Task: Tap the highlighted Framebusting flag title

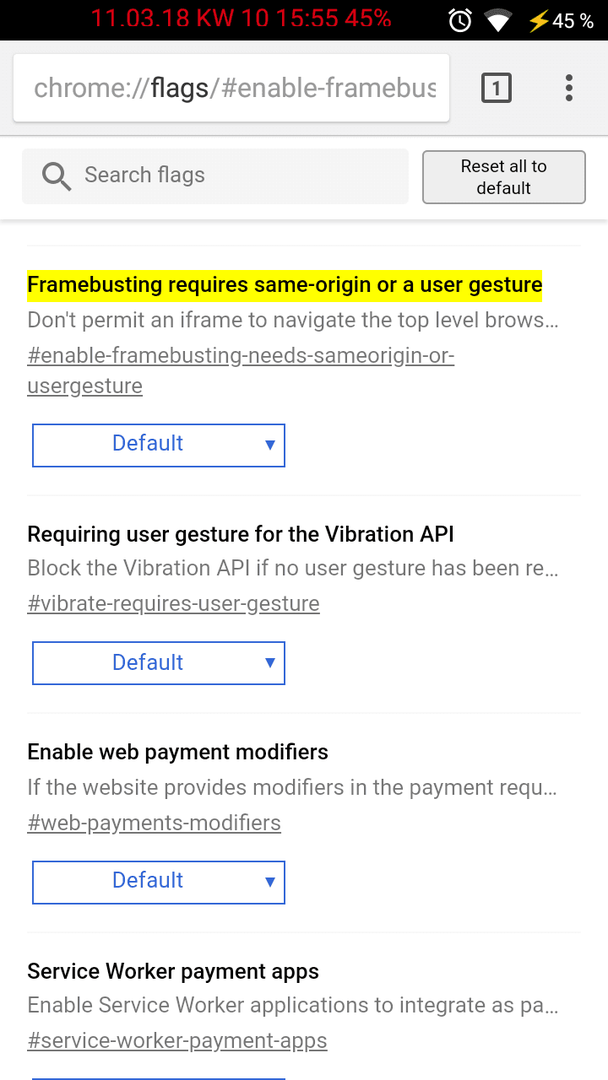Action: pyautogui.click(x=284, y=284)
